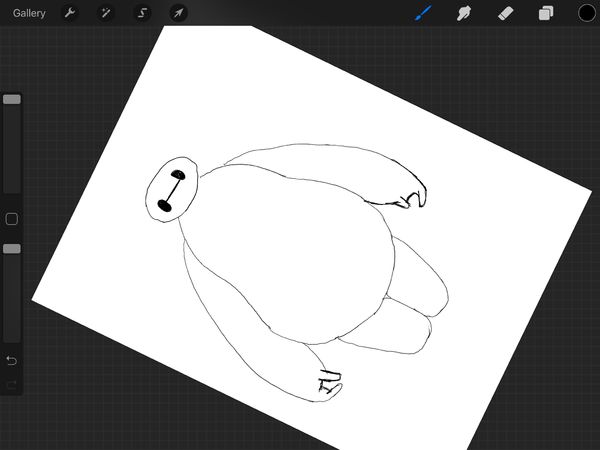Open the Layers panel
600x450 pixels.
point(546,13)
